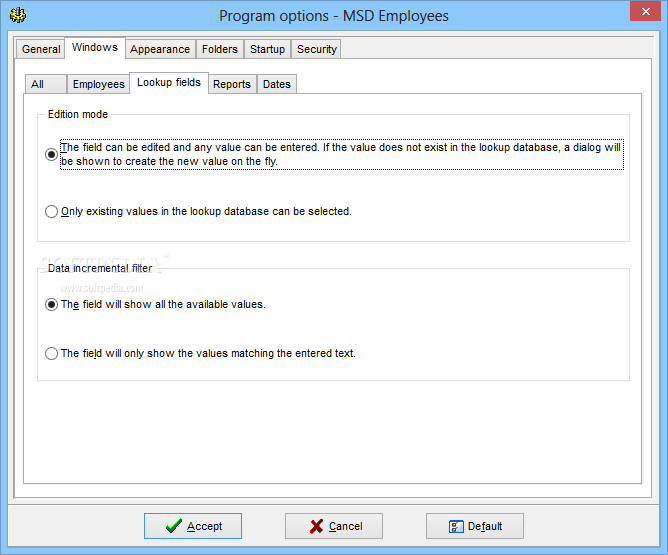
Task: Select the Lookup fields sub-tab
Action: pyautogui.click(x=169, y=82)
